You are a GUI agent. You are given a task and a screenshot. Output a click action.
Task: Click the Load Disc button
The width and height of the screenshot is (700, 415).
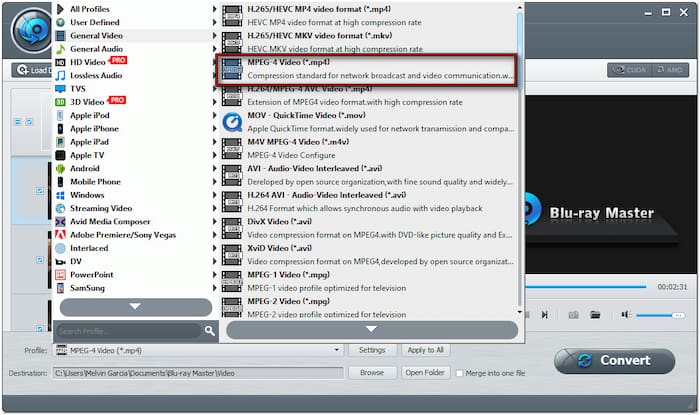pos(32,70)
